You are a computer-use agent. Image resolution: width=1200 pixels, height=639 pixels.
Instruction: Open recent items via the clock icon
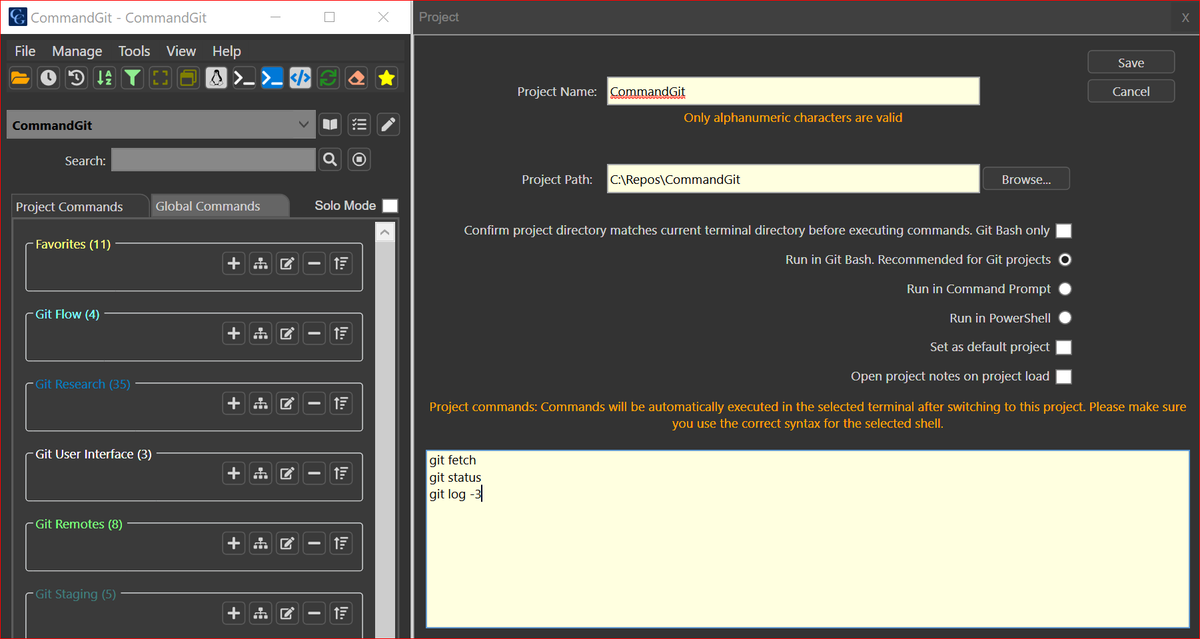(x=48, y=77)
